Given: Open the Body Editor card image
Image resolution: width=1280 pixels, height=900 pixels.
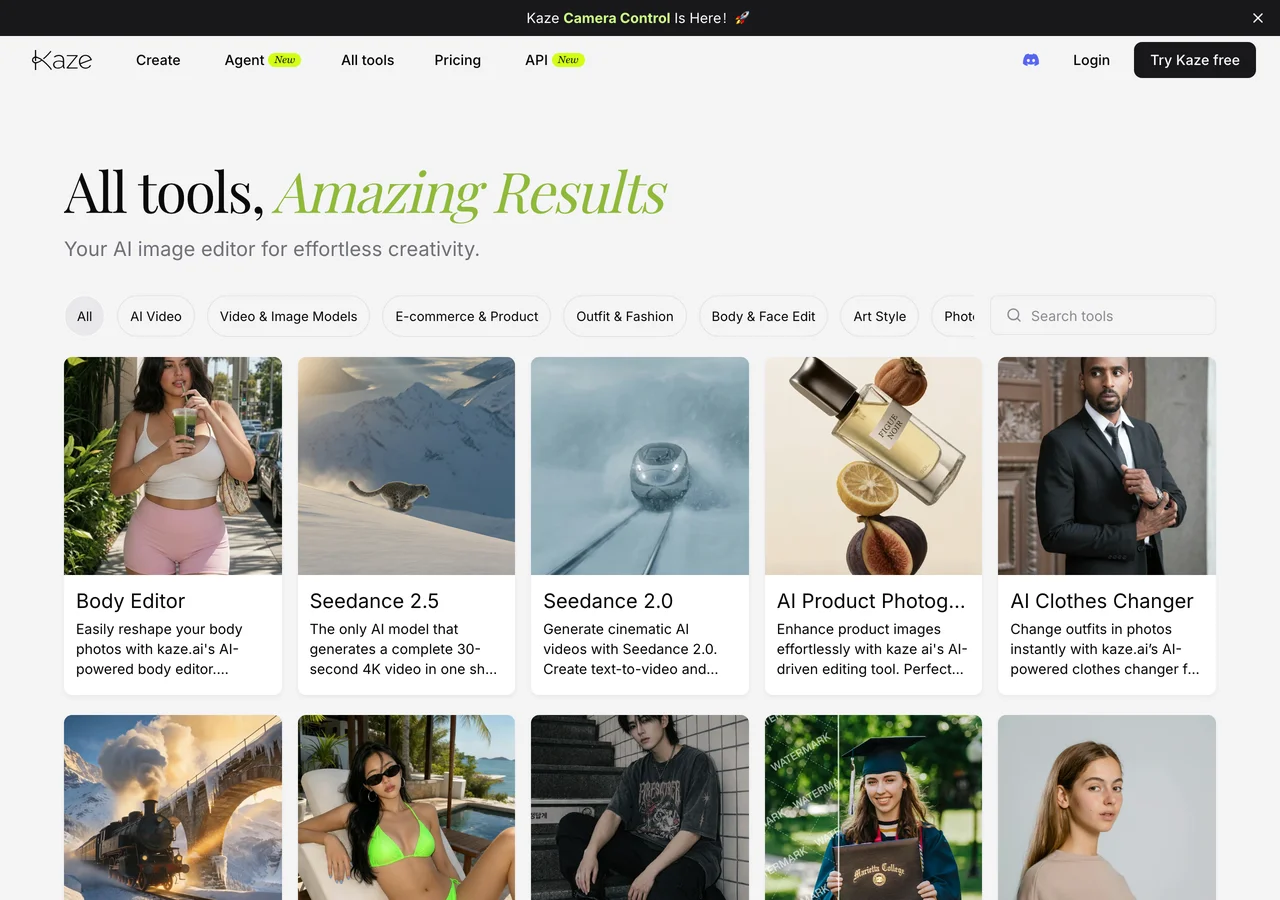Looking at the screenshot, I should 173,466.
